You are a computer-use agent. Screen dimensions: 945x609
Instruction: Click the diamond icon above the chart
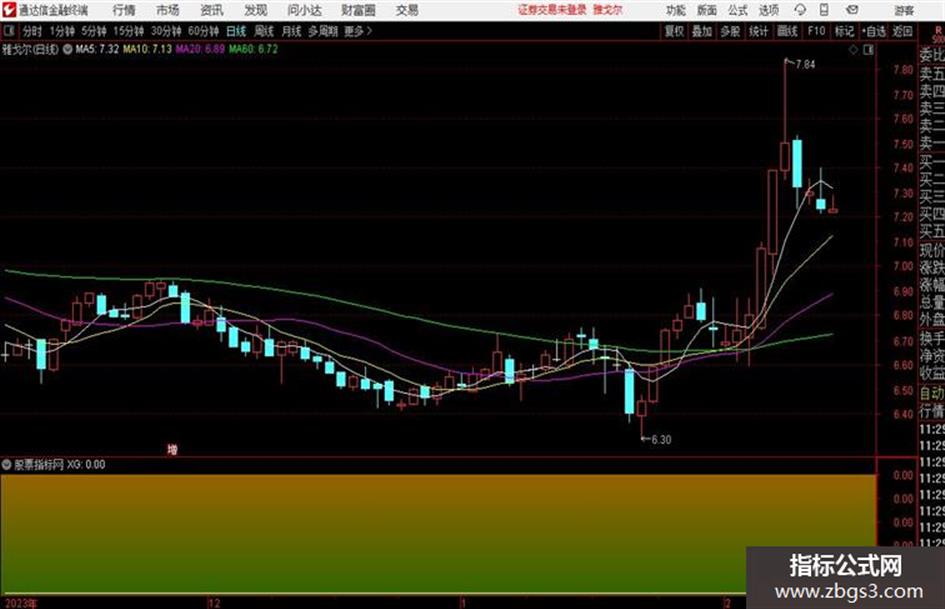tap(853, 50)
